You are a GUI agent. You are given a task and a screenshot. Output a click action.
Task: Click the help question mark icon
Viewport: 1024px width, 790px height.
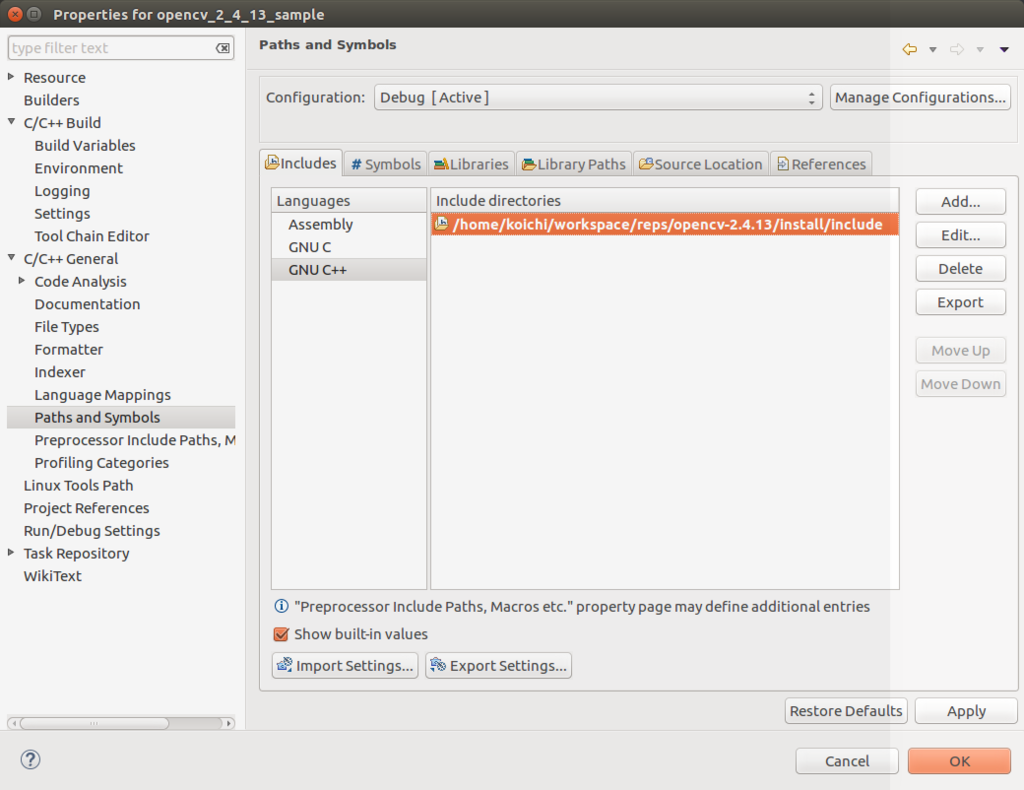tap(30, 759)
